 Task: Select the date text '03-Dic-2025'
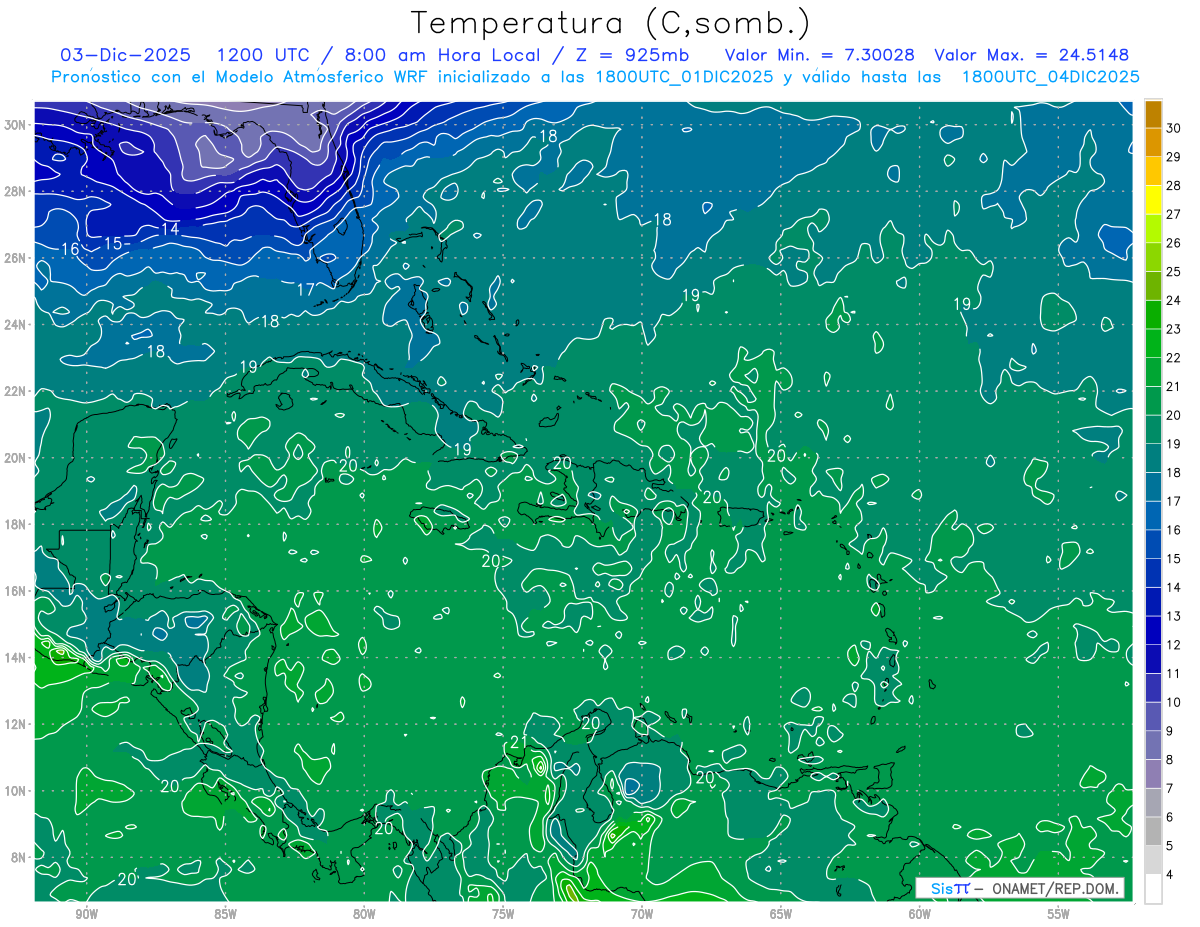point(125,55)
